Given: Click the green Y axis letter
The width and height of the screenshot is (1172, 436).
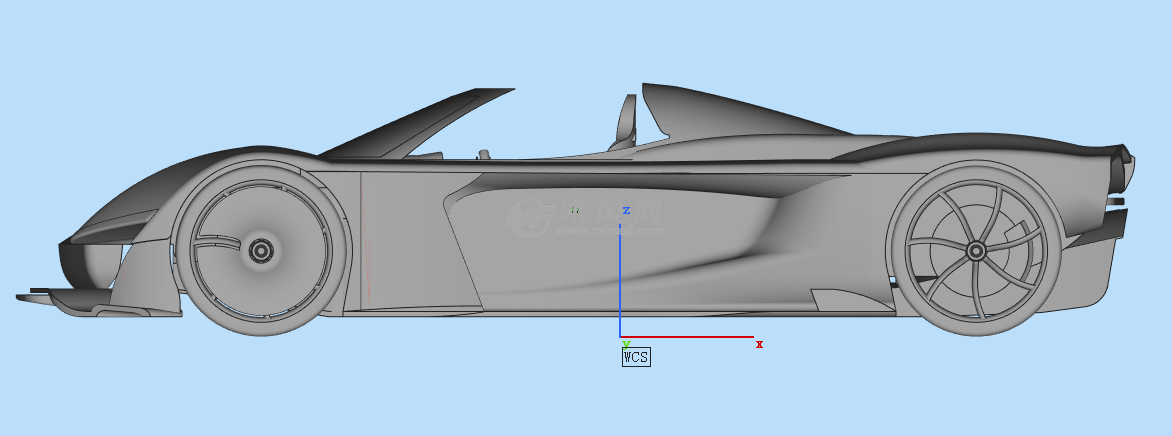Looking at the screenshot, I should click(626, 343).
